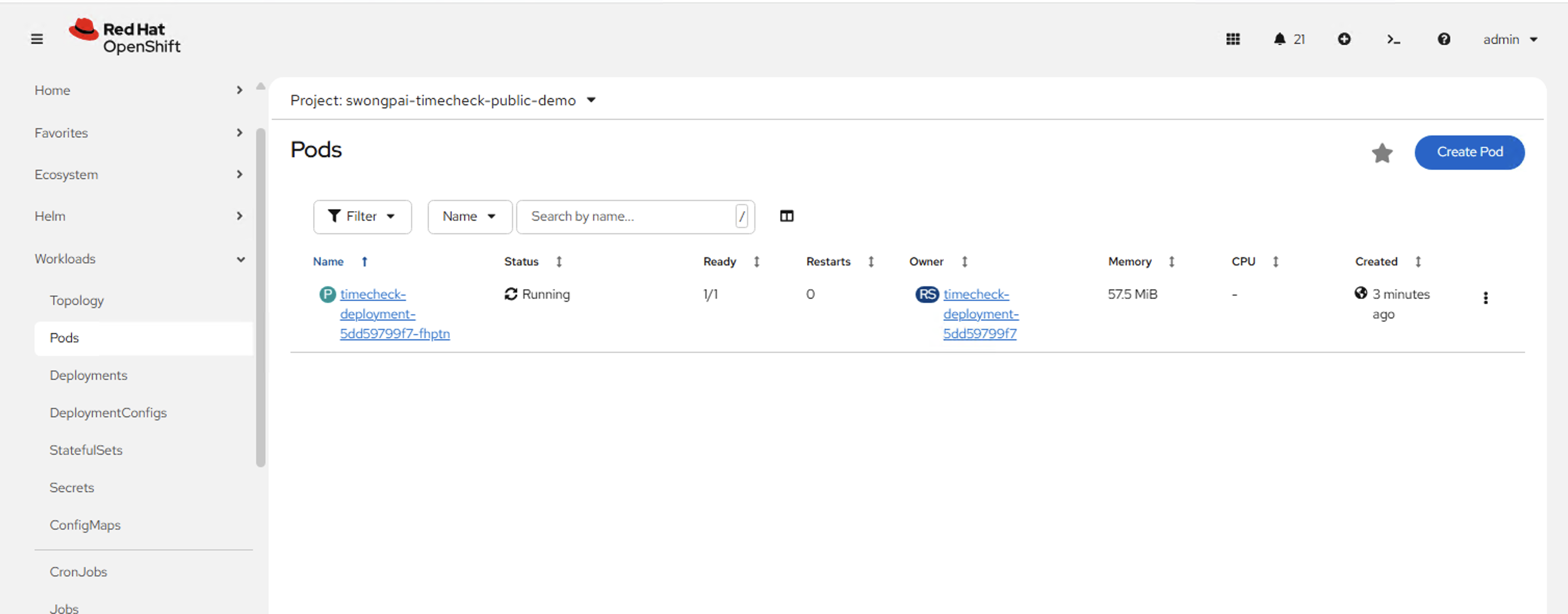1568x614 pixels.
Task: Click the 57.5 MiB memory value
Action: (1132, 295)
